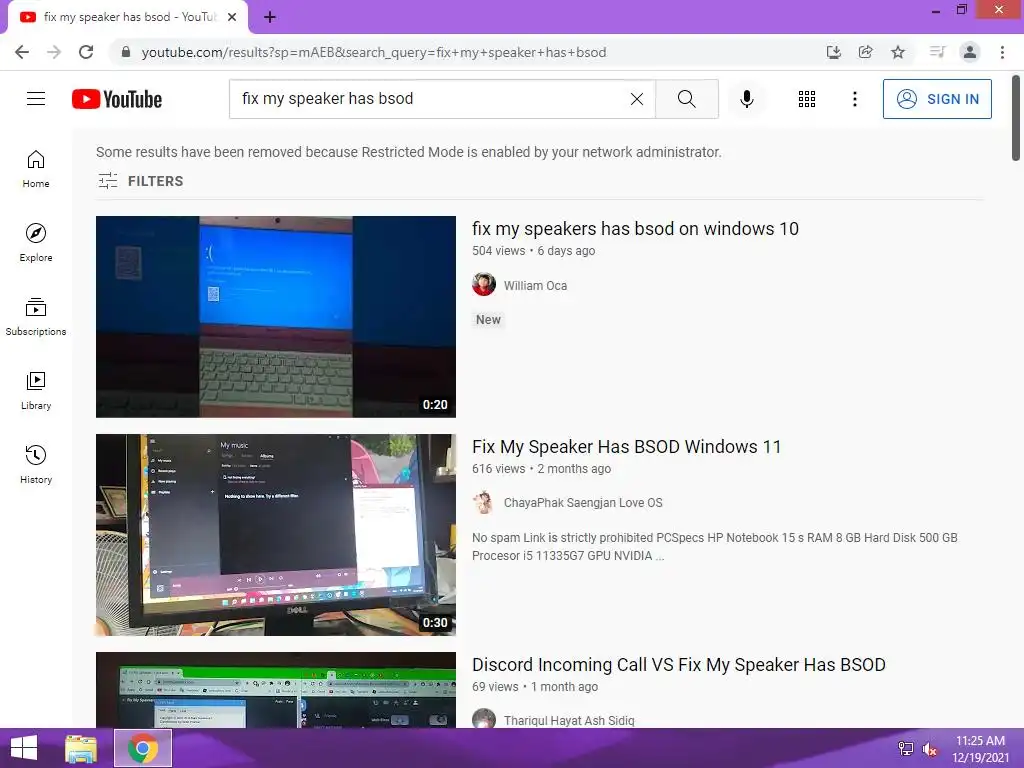Image resolution: width=1024 pixels, height=768 pixels.
Task: Click '69 views • 1 month ago' text
Action: pyautogui.click(x=535, y=687)
